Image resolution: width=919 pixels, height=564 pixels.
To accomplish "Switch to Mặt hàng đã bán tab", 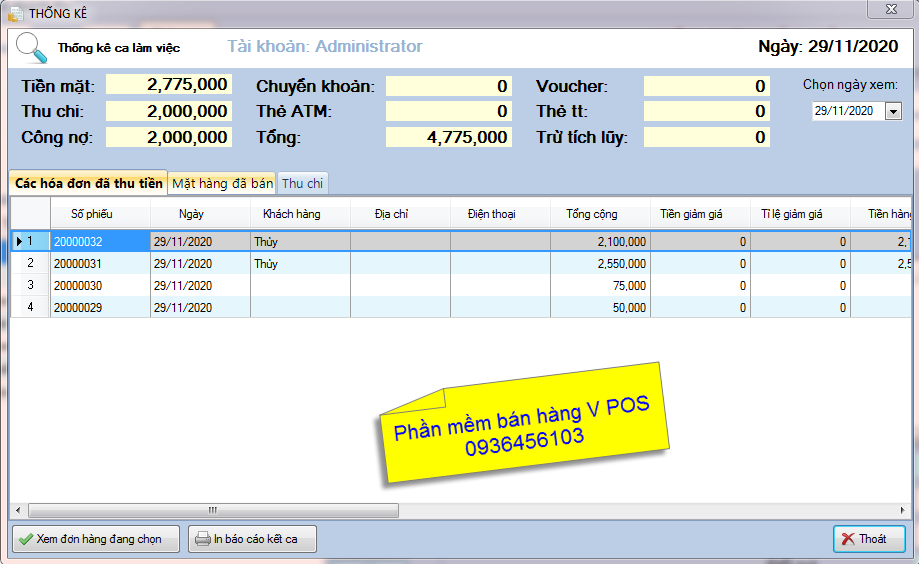I will click(222, 184).
